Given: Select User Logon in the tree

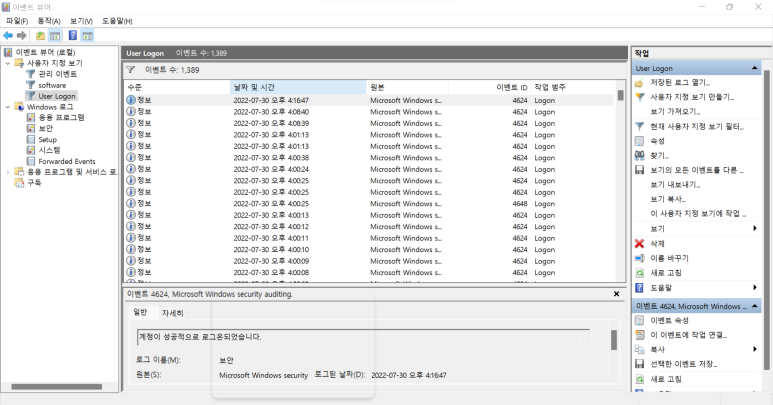Looking at the screenshot, I should pos(57,96).
